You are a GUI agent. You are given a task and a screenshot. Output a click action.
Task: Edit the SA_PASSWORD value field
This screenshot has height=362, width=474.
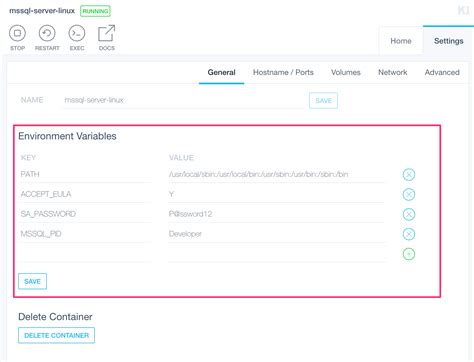click(276, 214)
